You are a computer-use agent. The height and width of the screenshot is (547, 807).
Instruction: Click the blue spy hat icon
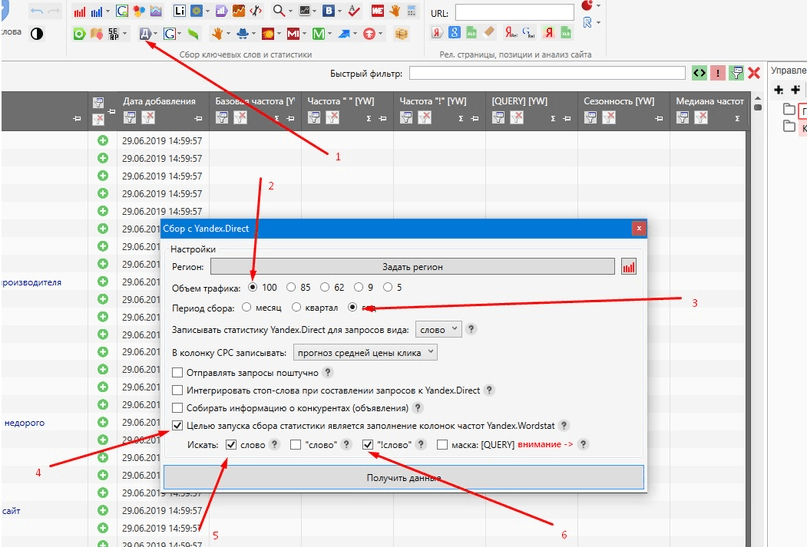242,34
